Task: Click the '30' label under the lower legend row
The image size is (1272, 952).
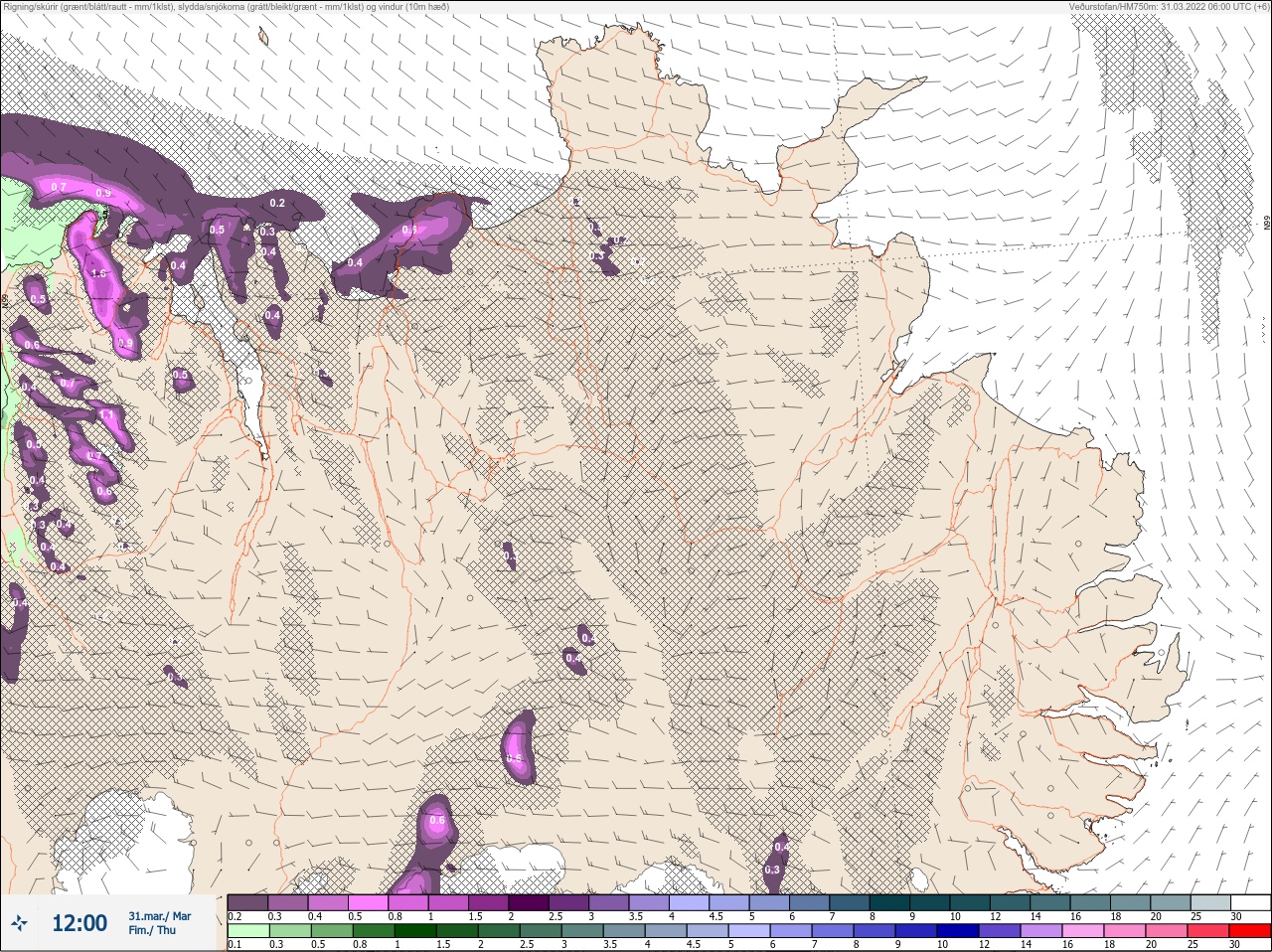Action: click(1234, 945)
